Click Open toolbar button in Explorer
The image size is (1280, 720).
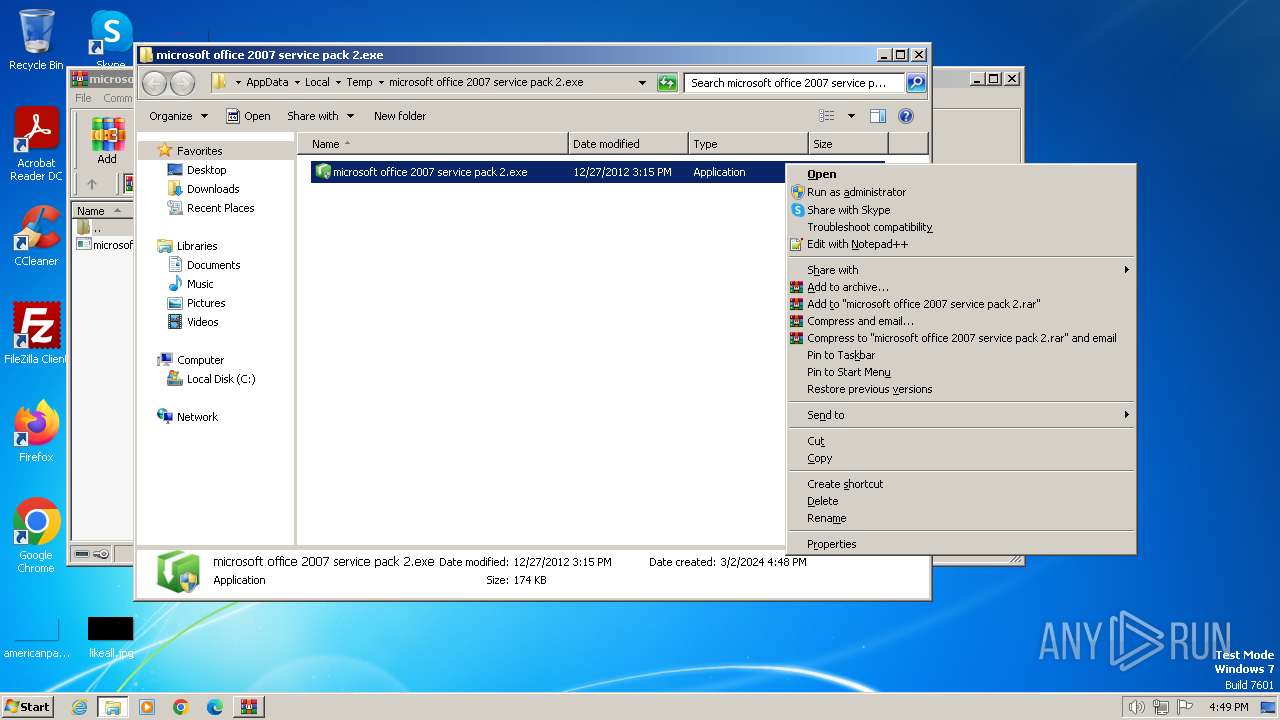(248, 116)
